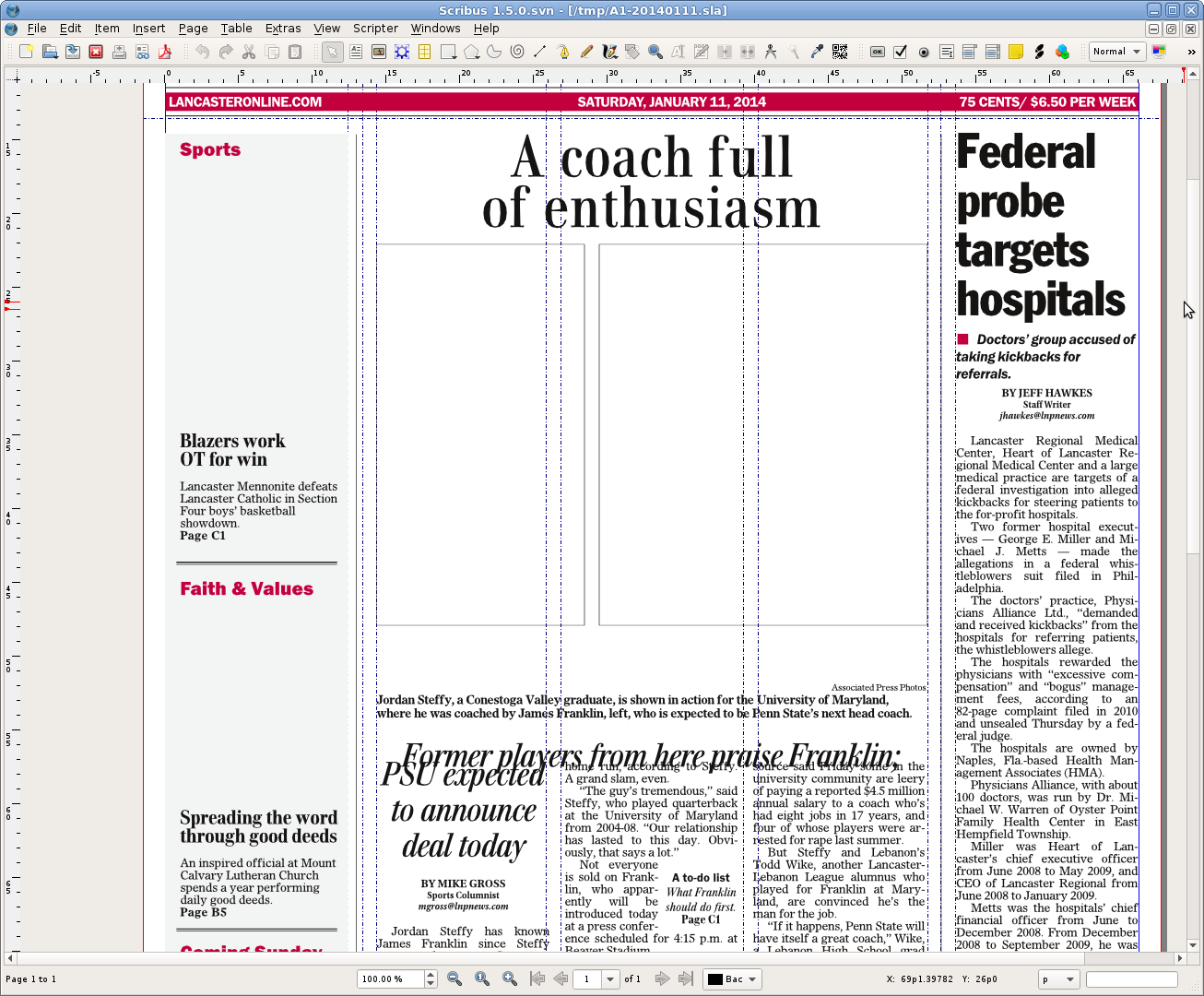
Task: Select the Text Frame tool
Action: [x=356, y=53]
